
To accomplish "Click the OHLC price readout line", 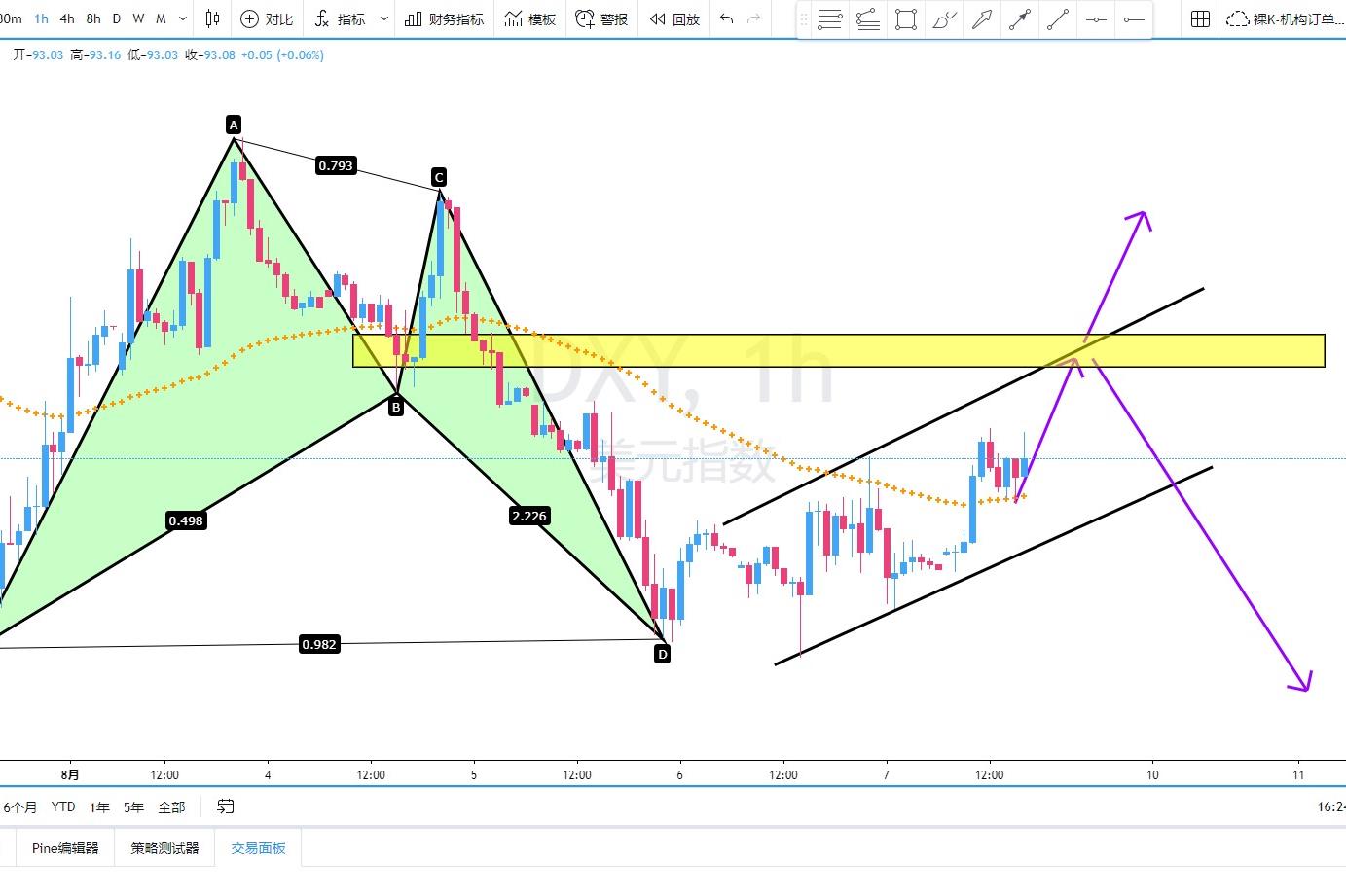I will (168, 55).
